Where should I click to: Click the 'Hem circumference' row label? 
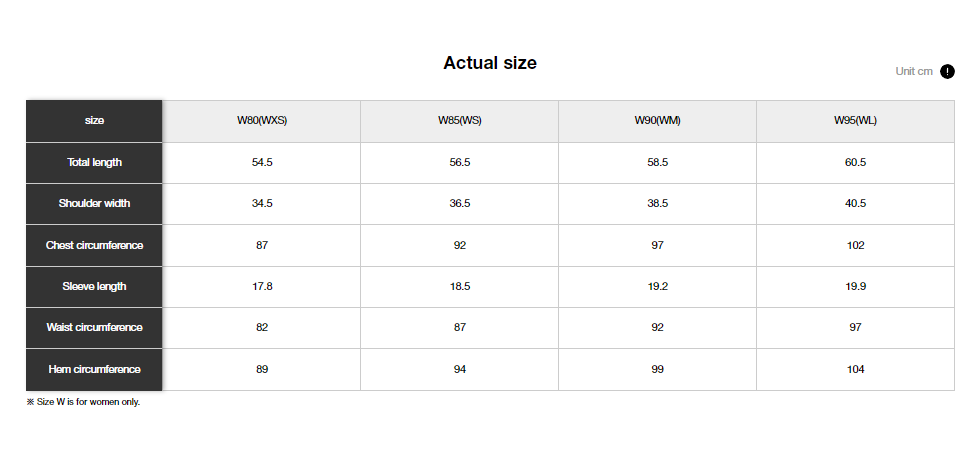pos(94,369)
